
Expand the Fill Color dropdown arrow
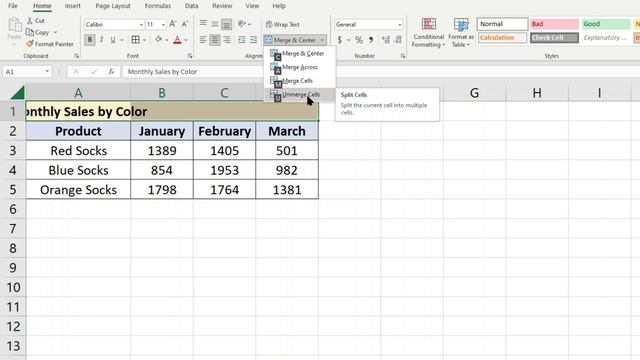[x=167, y=40]
